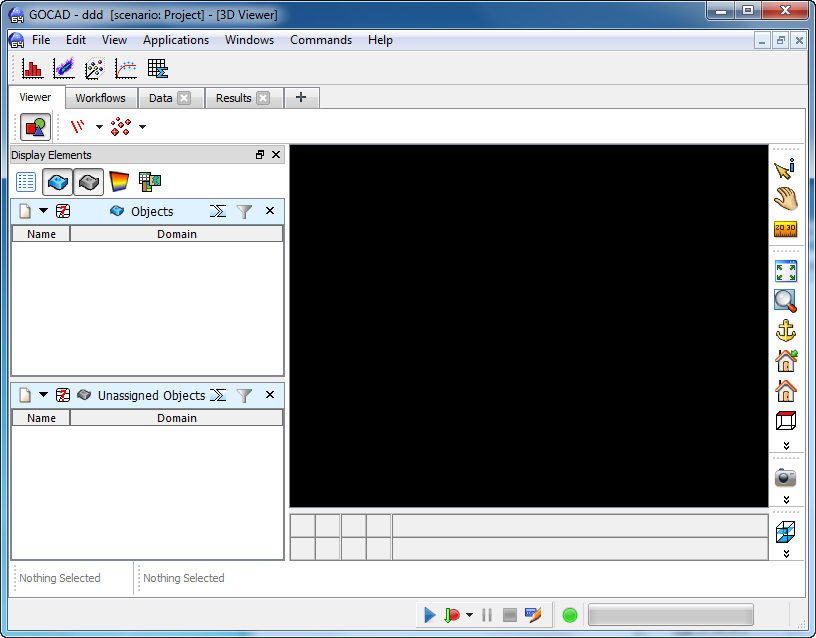Select the red points set tool
816x638 pixels.
[x=121, y=126]
